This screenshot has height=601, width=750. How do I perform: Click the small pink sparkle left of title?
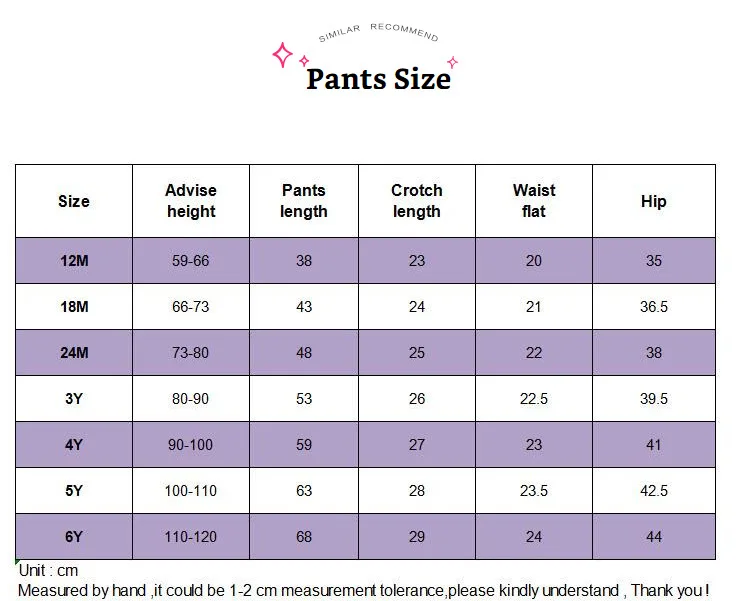304,61
